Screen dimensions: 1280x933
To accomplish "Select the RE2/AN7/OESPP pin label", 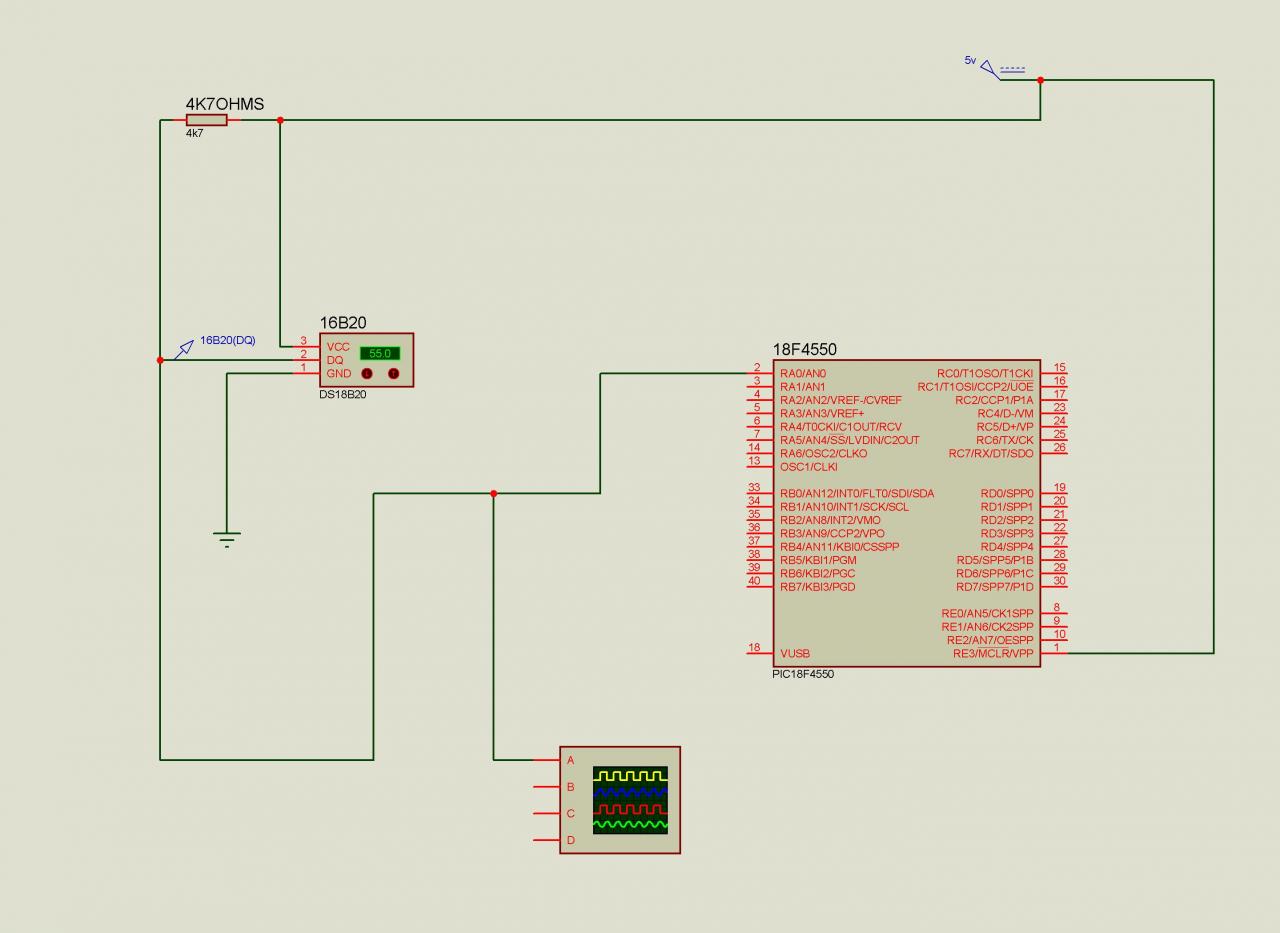I will click(990, 640).
